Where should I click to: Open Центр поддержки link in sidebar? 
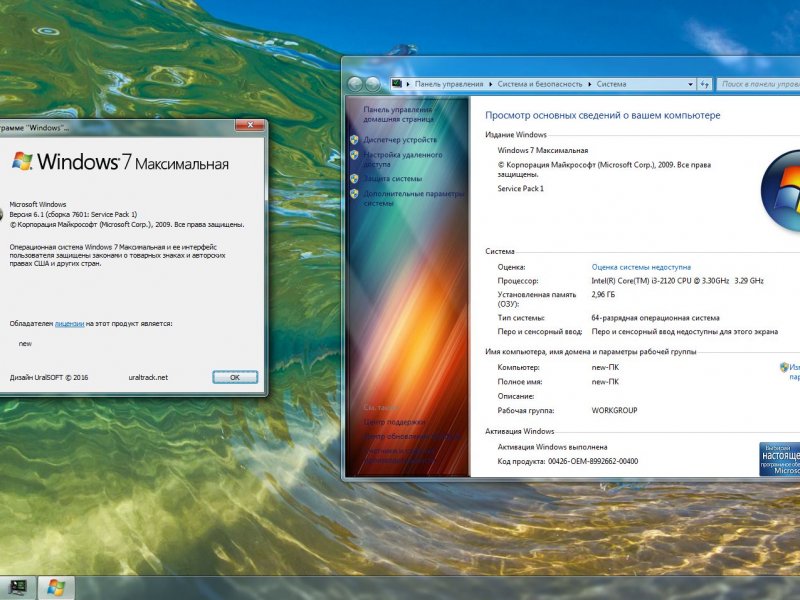[394, 422]
